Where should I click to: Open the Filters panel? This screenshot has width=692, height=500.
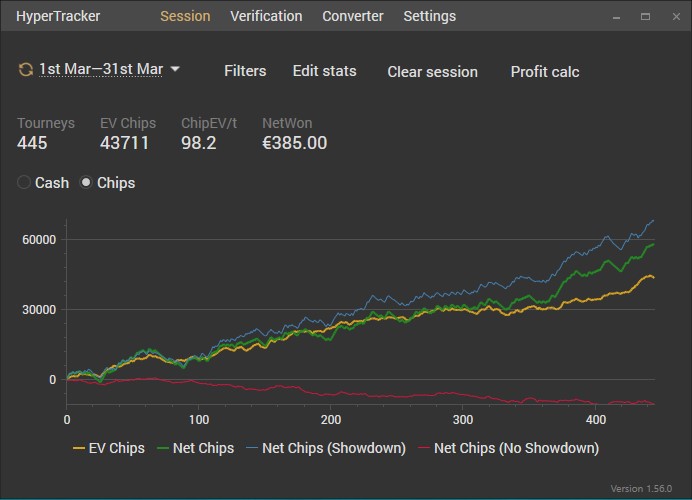[x=245, y=71]
